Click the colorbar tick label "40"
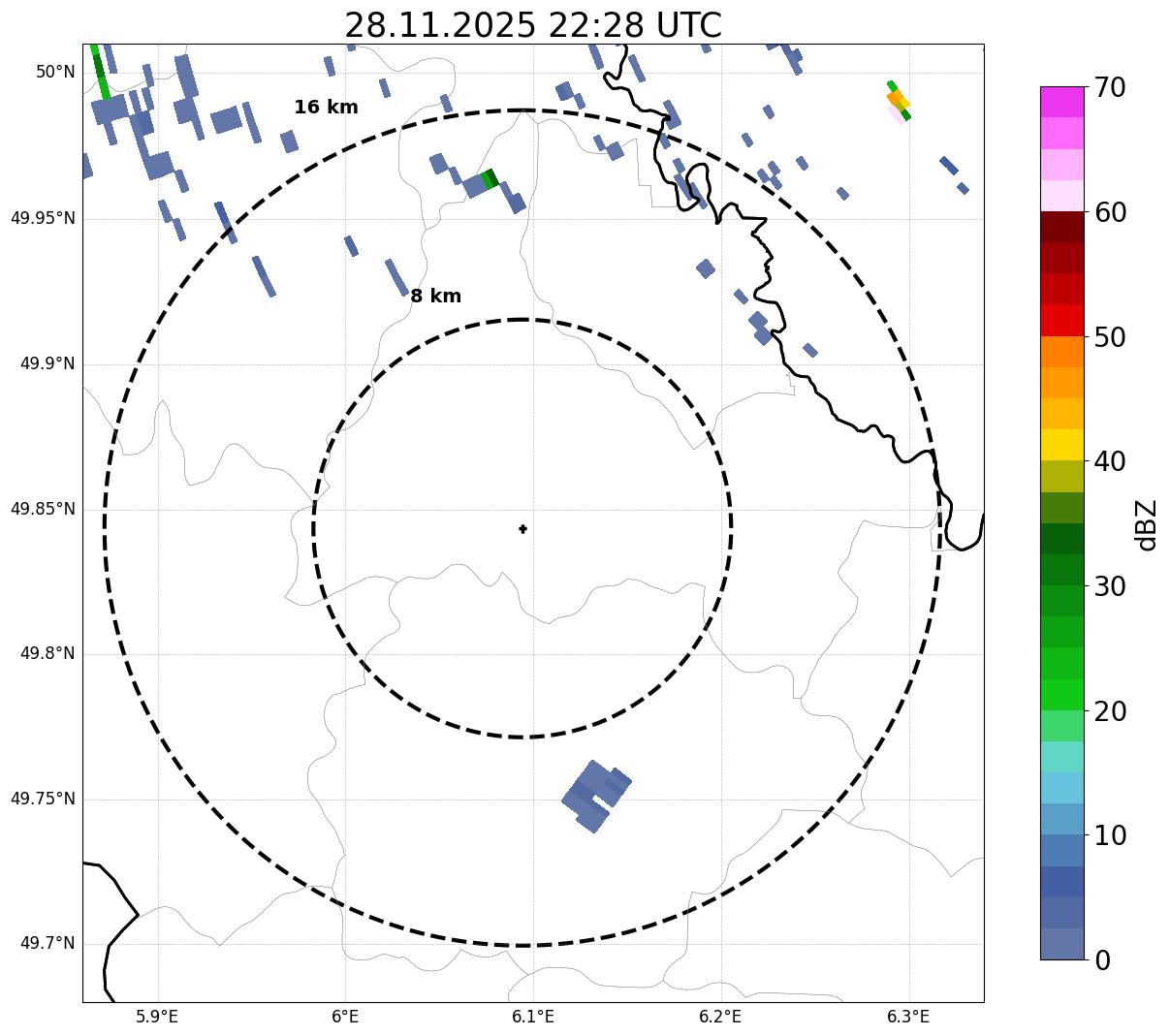The image size is (1170, 1036). point(1110,461)
